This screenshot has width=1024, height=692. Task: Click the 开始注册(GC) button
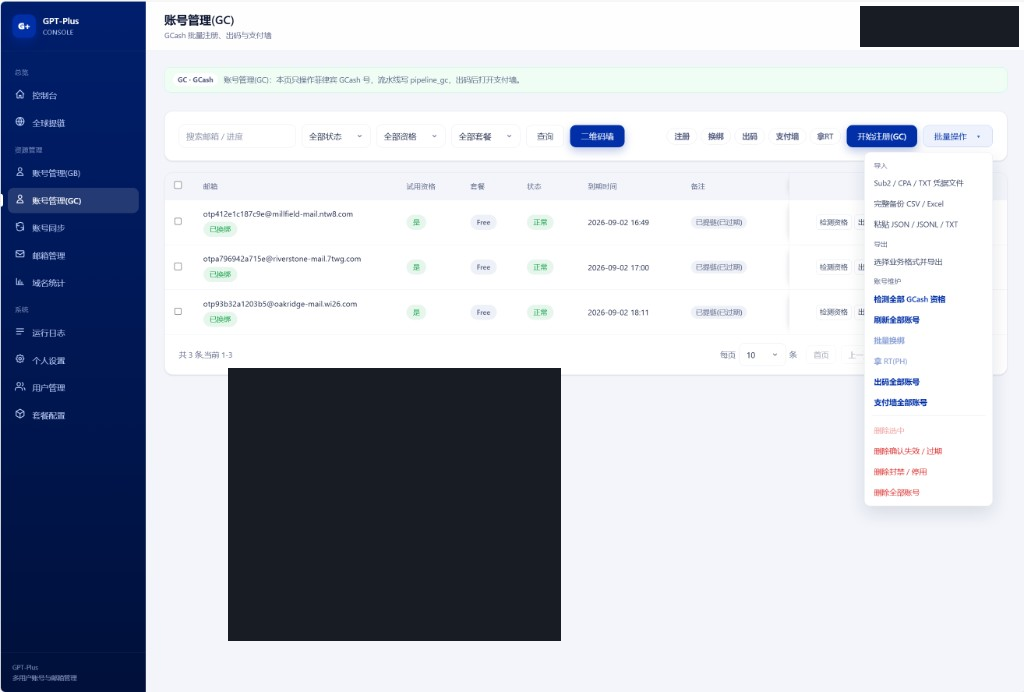point(882,136)
